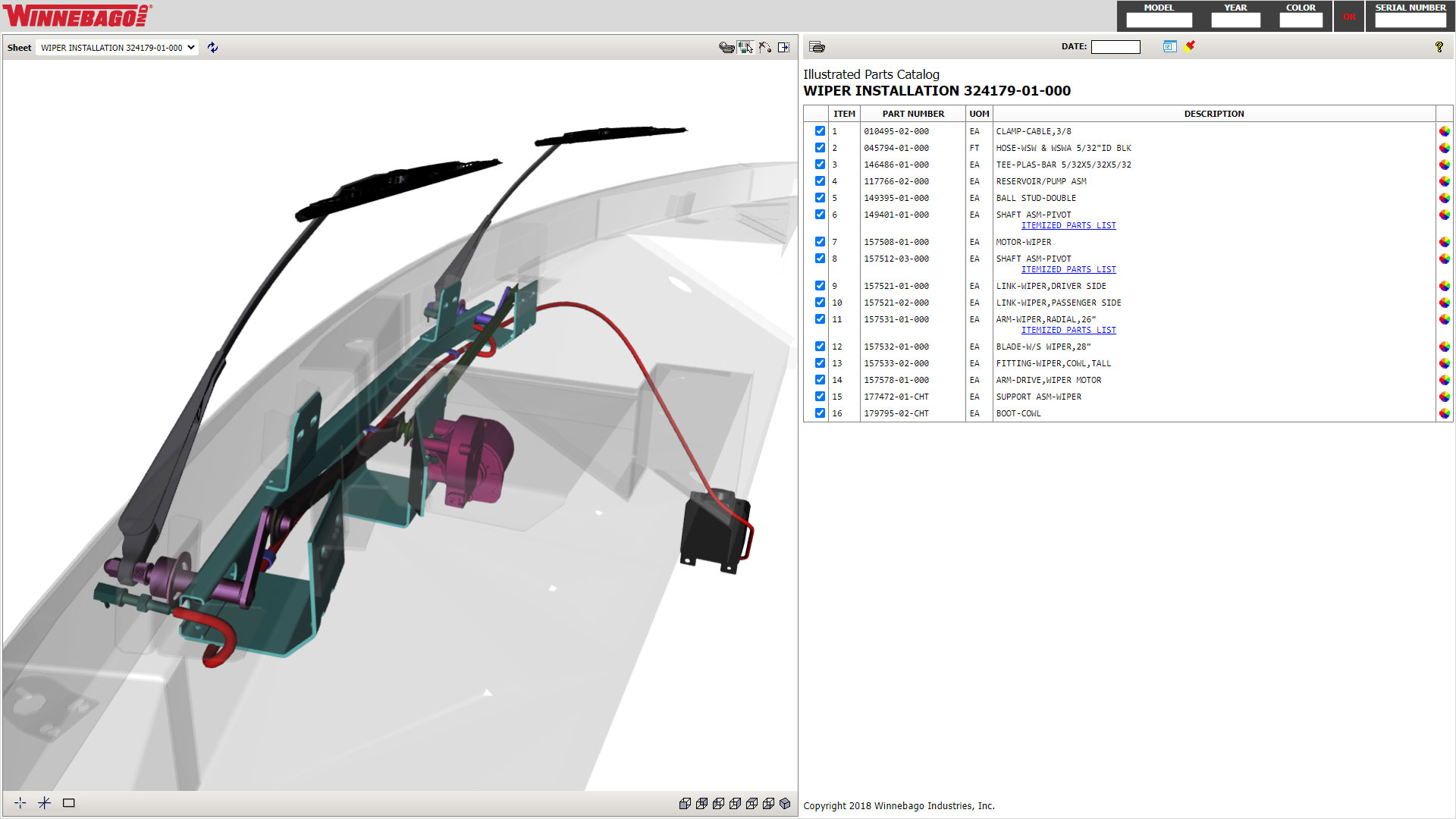Switch to right side view cube
Screen dimensions: 1456x819
tap(735, 804)
